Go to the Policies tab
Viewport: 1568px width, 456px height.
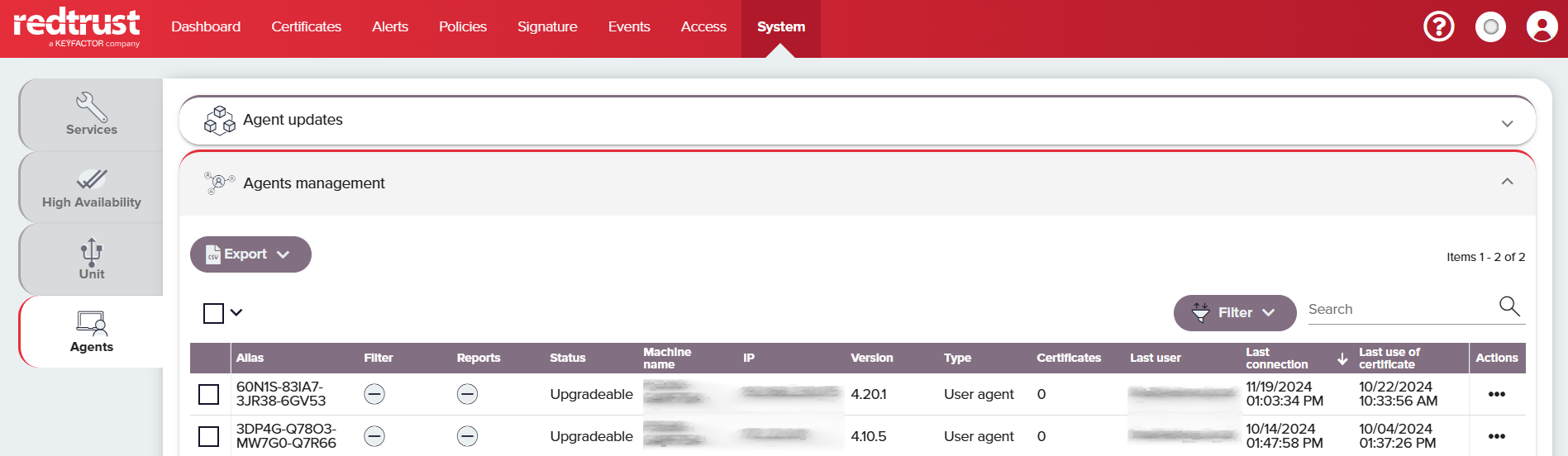click(463, 26)
